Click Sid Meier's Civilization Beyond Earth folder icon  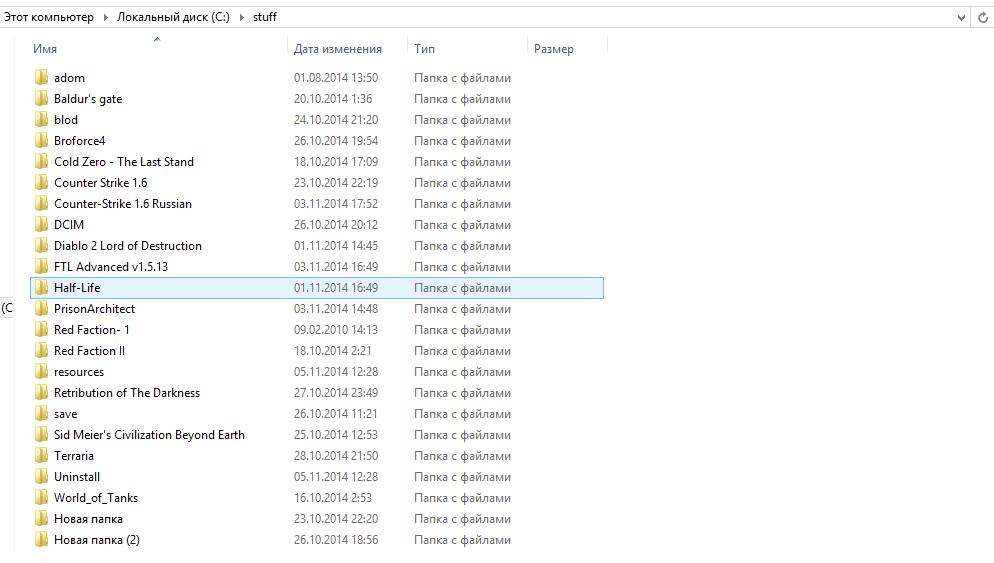(41, 434)
